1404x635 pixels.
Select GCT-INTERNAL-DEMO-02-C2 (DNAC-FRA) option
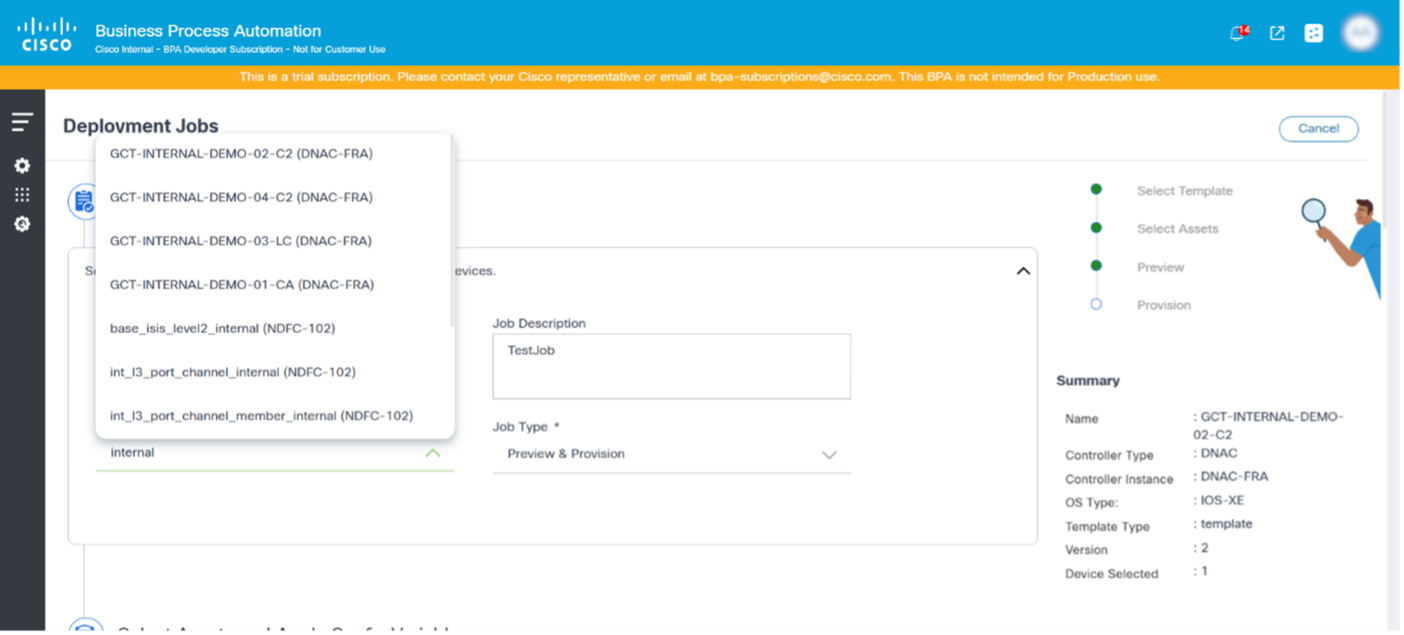(x=273, y=154)
